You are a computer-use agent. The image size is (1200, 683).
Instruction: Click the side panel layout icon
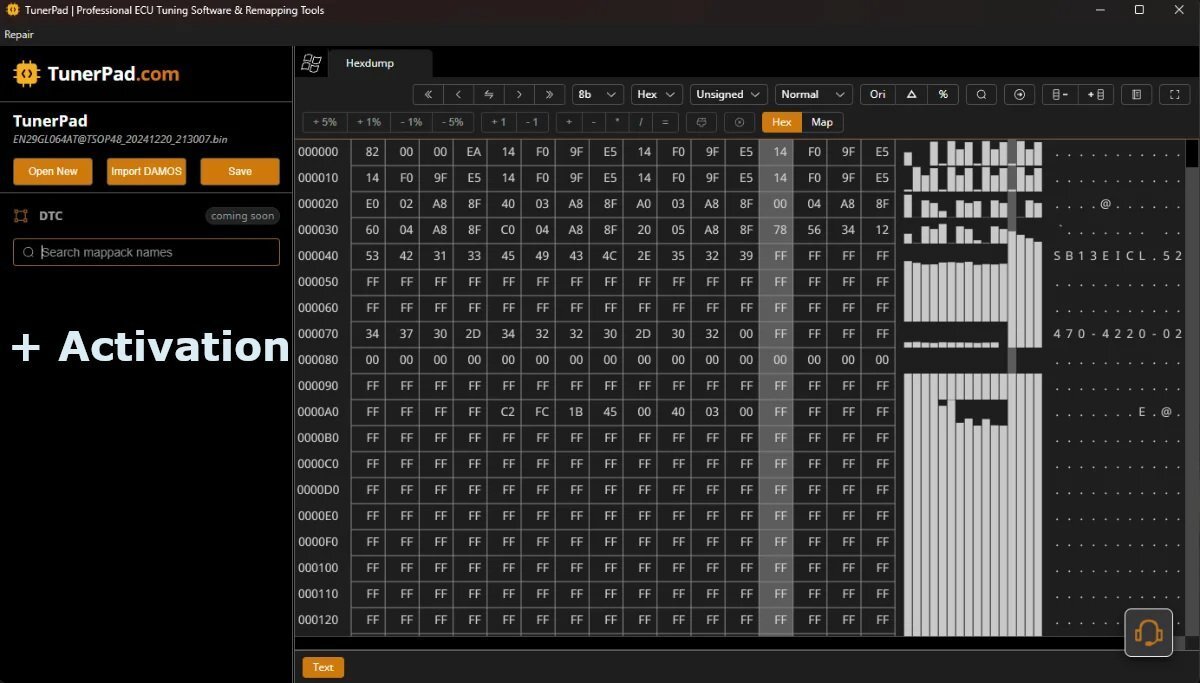1136,95
